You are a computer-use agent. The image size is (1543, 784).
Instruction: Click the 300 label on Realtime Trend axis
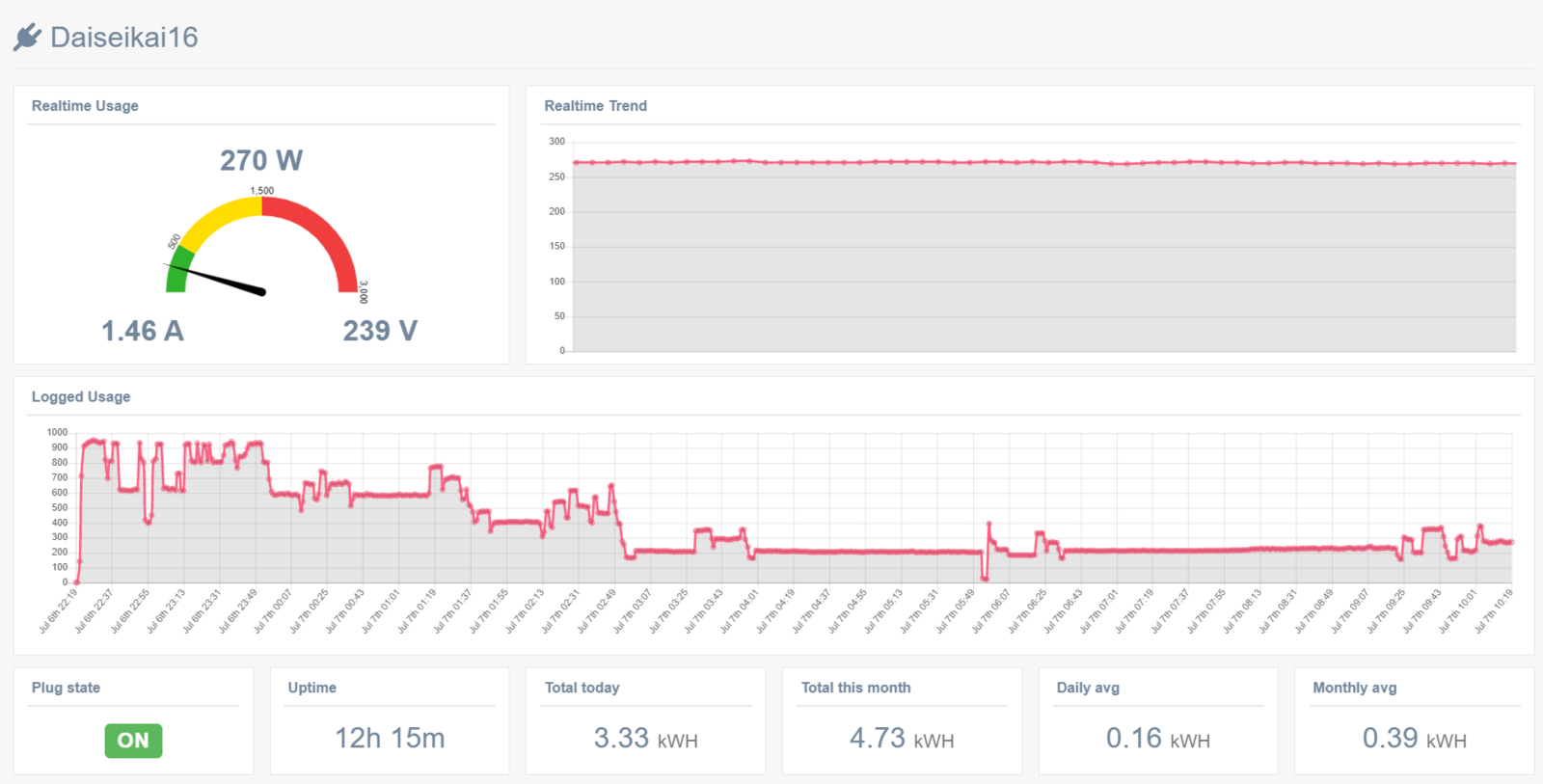[557, 142]
